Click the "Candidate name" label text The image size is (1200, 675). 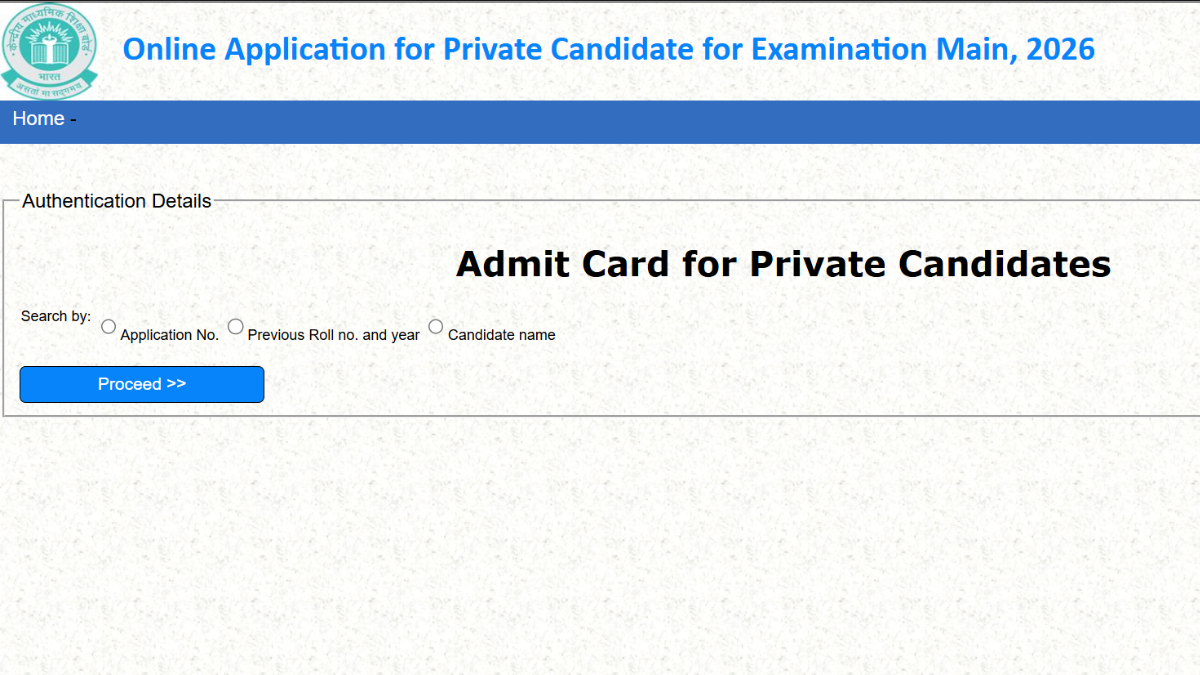pos(501,335)
